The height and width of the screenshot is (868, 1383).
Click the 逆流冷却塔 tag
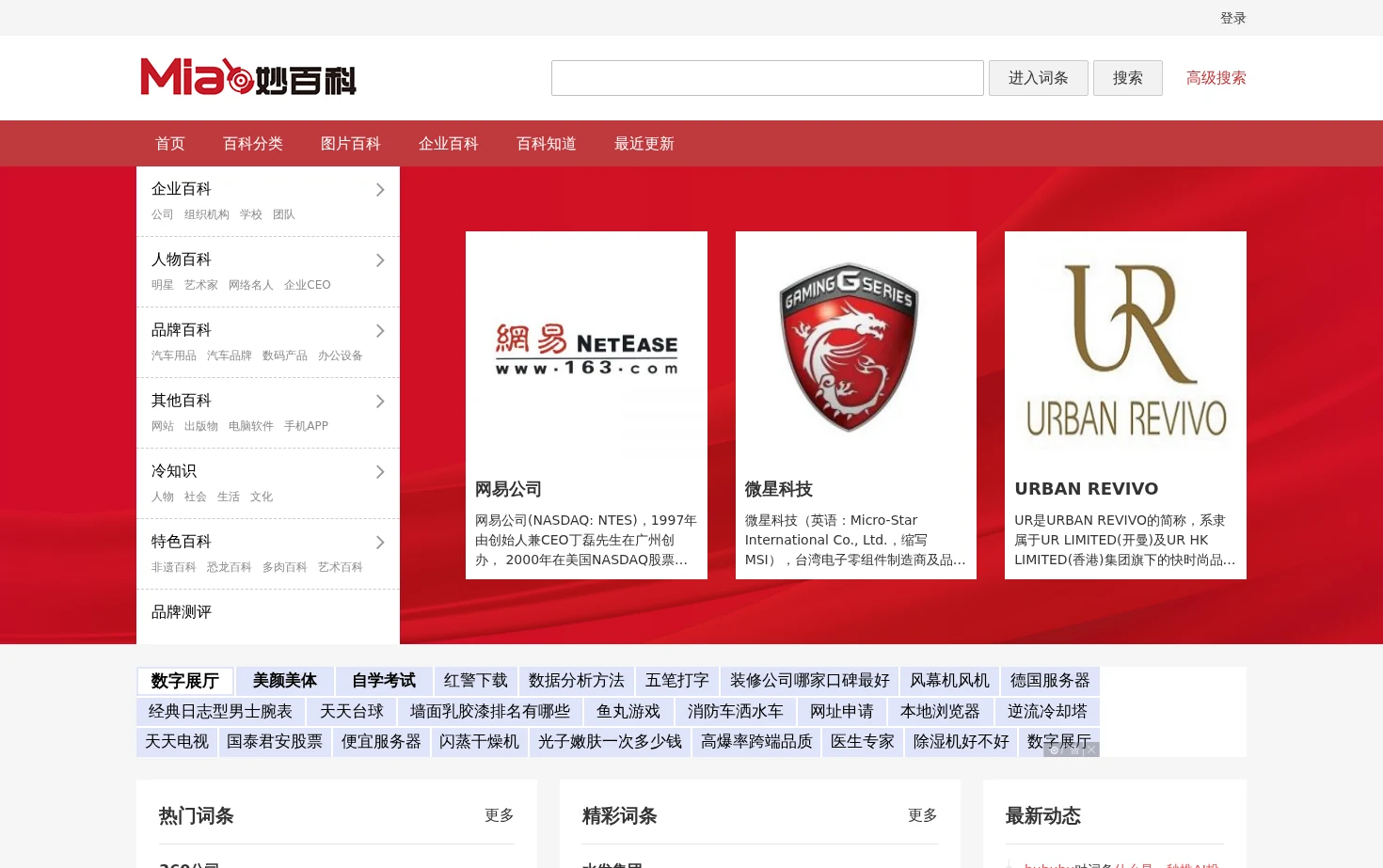click(1048, 712)
